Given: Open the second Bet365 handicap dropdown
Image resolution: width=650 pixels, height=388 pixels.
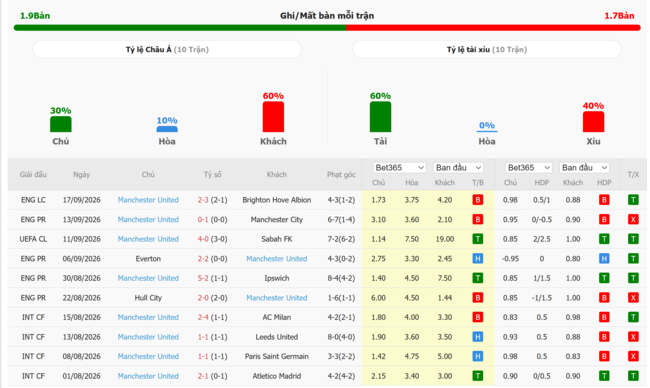Looking at the screenshot, I should point(529,167).
